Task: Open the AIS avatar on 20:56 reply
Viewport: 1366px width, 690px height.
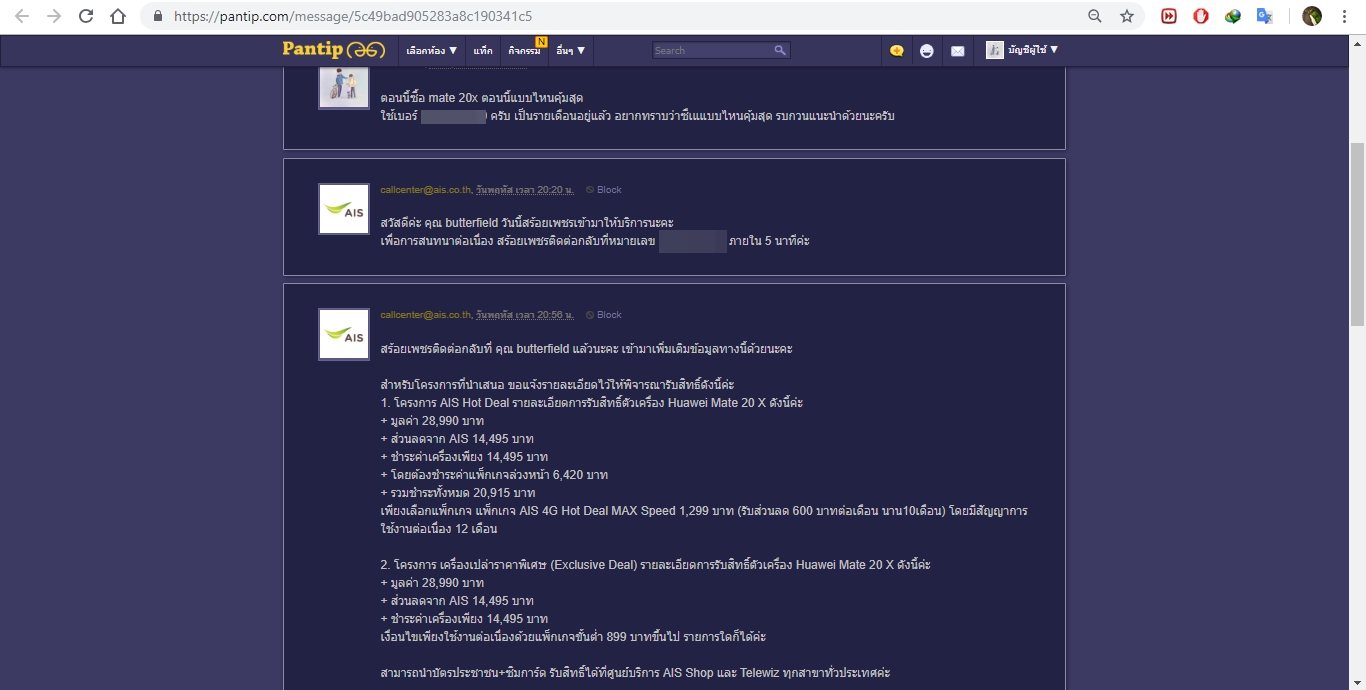Action: pyautogui.click(x=344, y=334)
